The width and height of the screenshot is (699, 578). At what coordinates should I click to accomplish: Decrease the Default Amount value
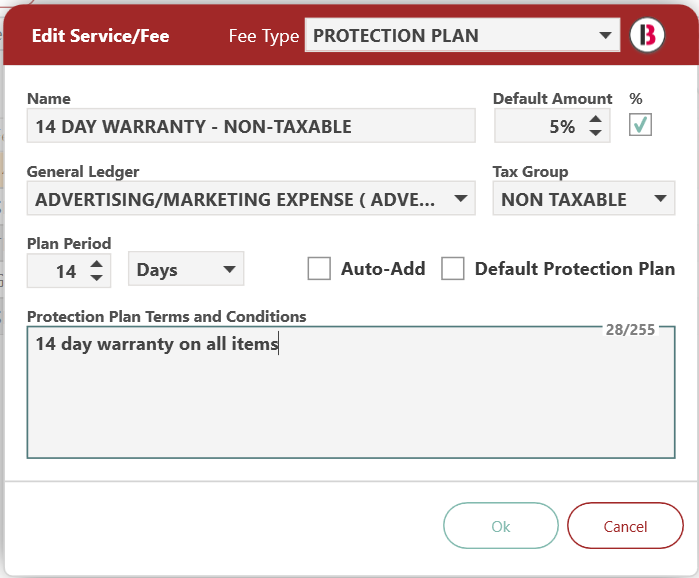pos(596,133)
